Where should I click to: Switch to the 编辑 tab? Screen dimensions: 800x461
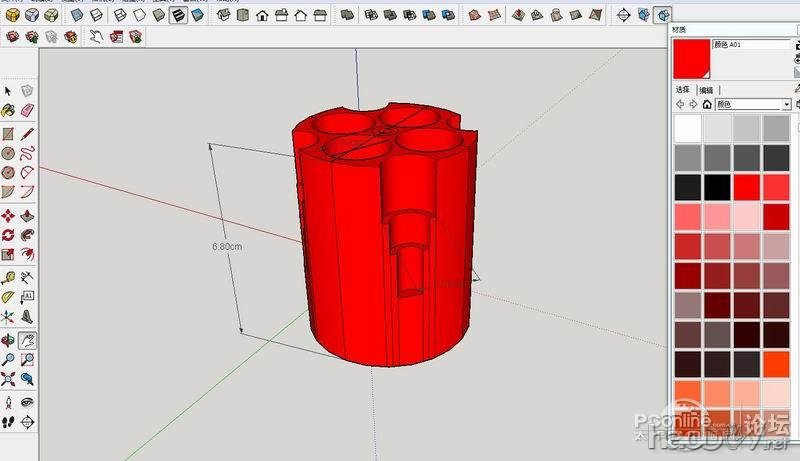pos(706,90)
